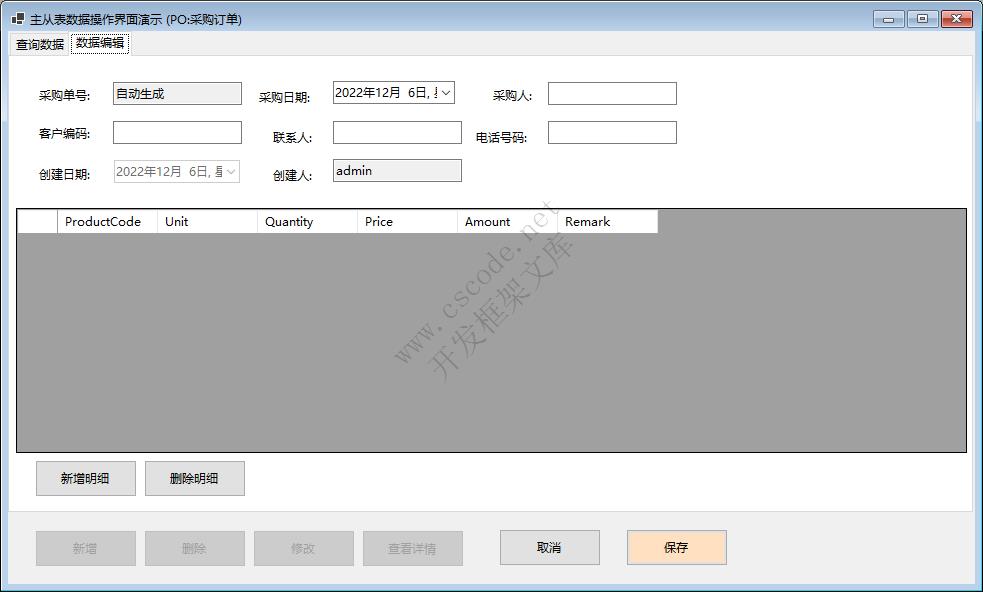Select the 数据编辑 tab
Image resolution: width=983 pixels, height=592 pixels.
(100, 43)
